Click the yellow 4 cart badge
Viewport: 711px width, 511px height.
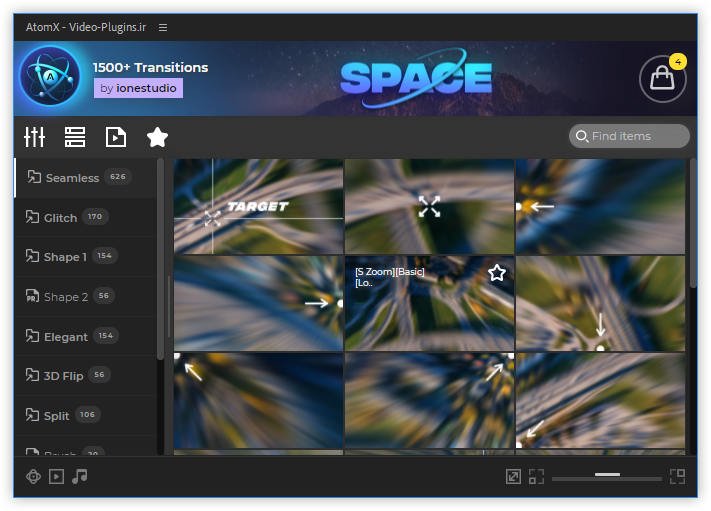[678, 62]
